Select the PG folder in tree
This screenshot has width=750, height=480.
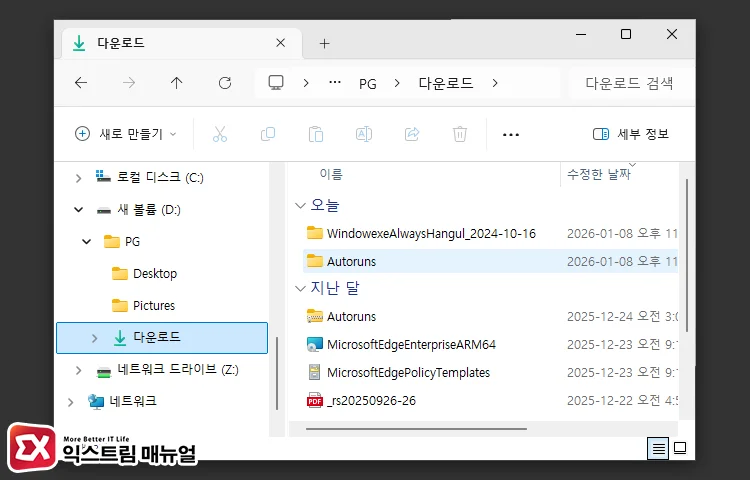pyautogui.click(x=132, y=241)
